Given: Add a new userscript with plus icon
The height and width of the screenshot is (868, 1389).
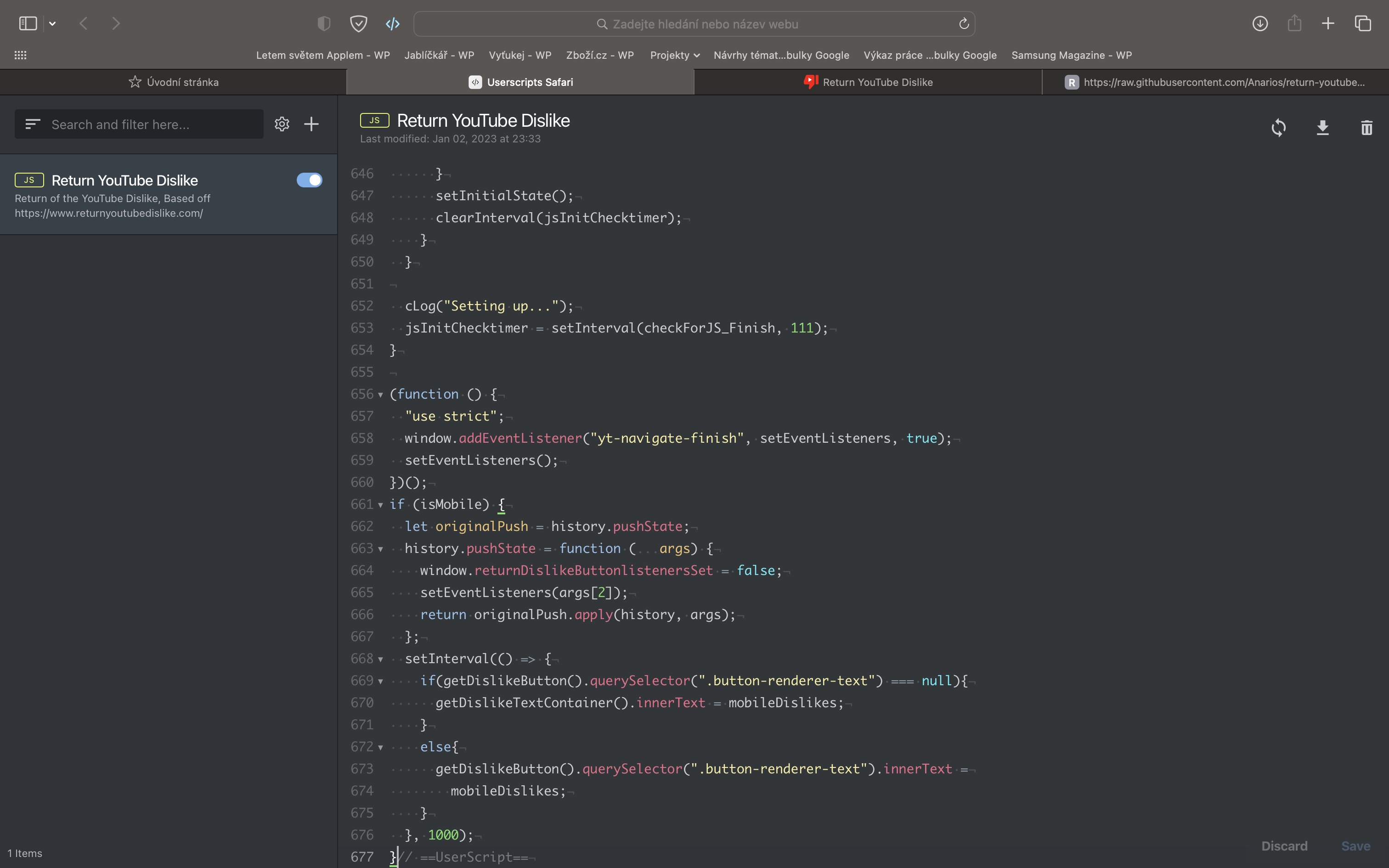Looking at the screenshot, I should pos(311,124).
